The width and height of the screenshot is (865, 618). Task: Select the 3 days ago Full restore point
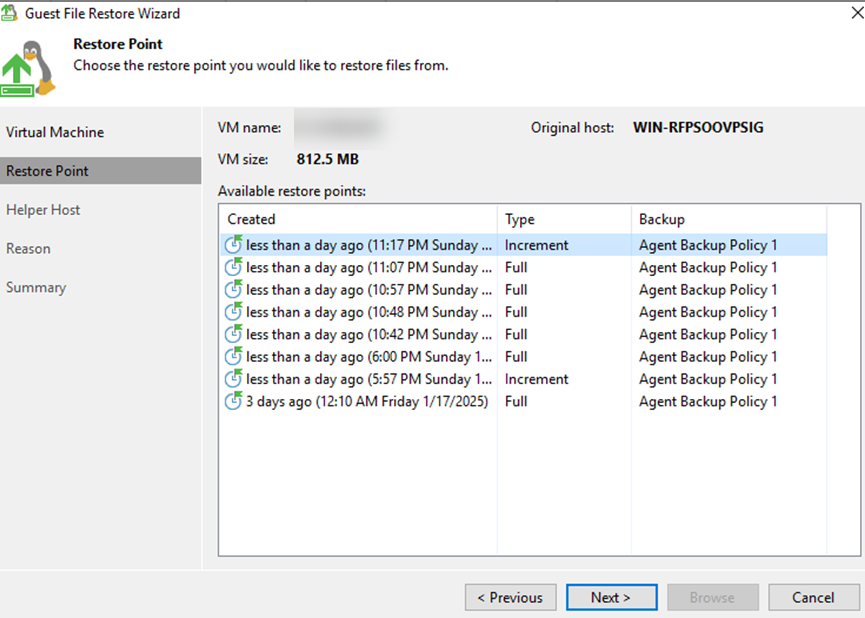point(367,401)
